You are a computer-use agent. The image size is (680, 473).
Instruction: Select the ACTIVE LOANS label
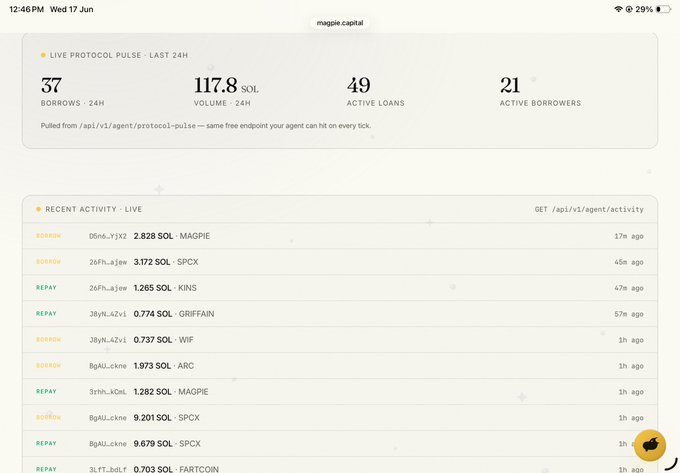[376, 103]
